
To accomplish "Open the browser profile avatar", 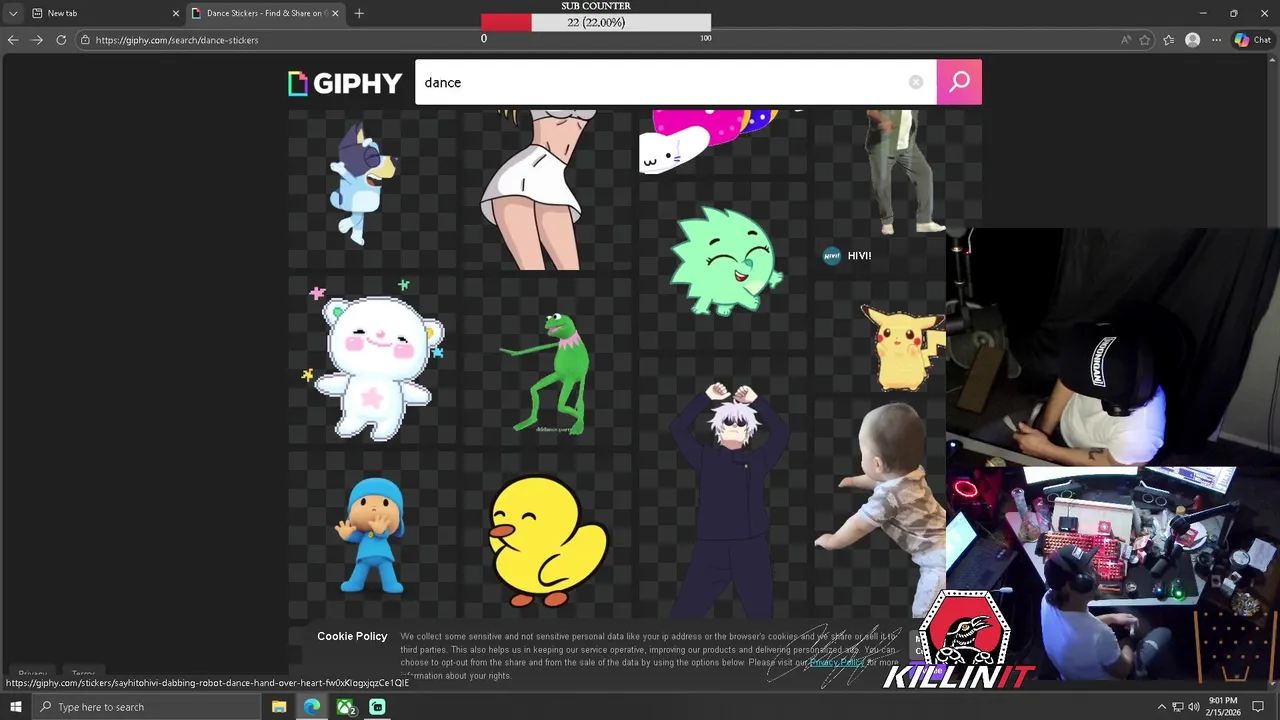I will pos(1192,40).
